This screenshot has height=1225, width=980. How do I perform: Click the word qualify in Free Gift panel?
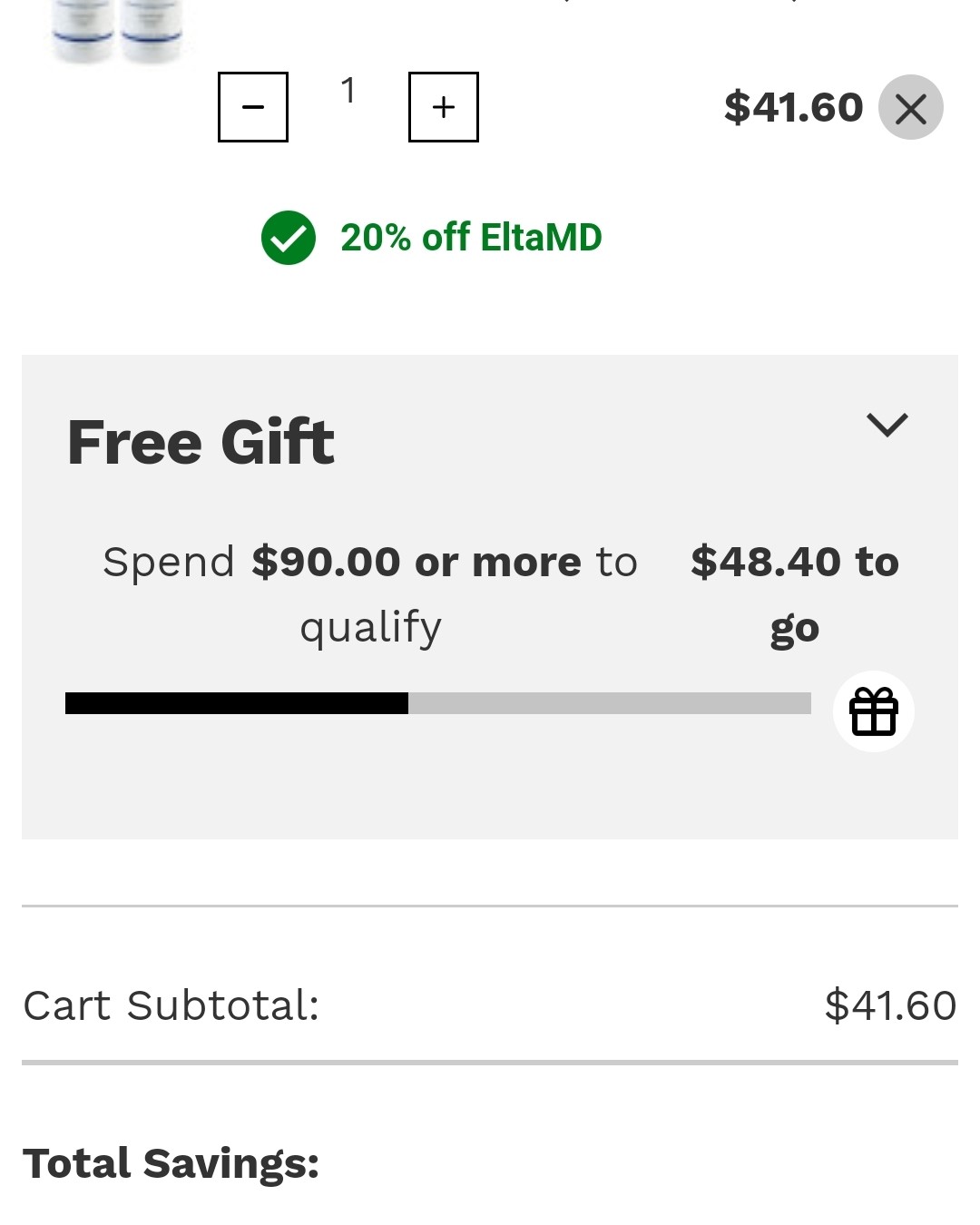[370, 627]
